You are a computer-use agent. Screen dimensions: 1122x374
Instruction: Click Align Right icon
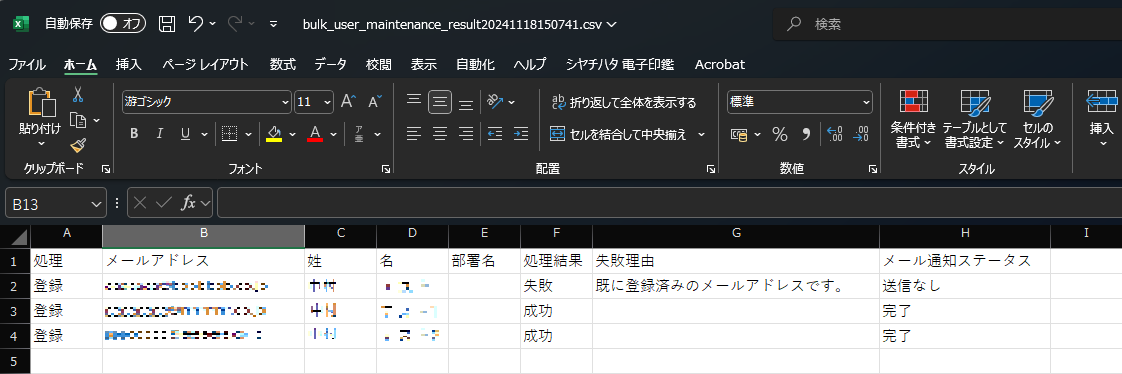click(466, 133)
